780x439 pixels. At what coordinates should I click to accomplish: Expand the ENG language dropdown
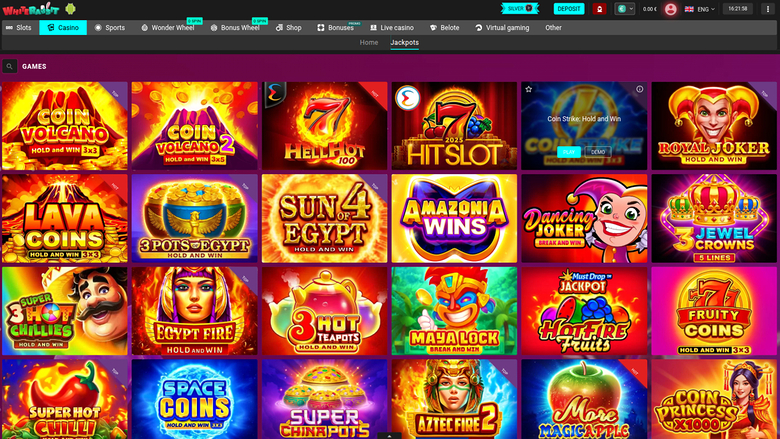pyautogui.click(x=699, y=9)
